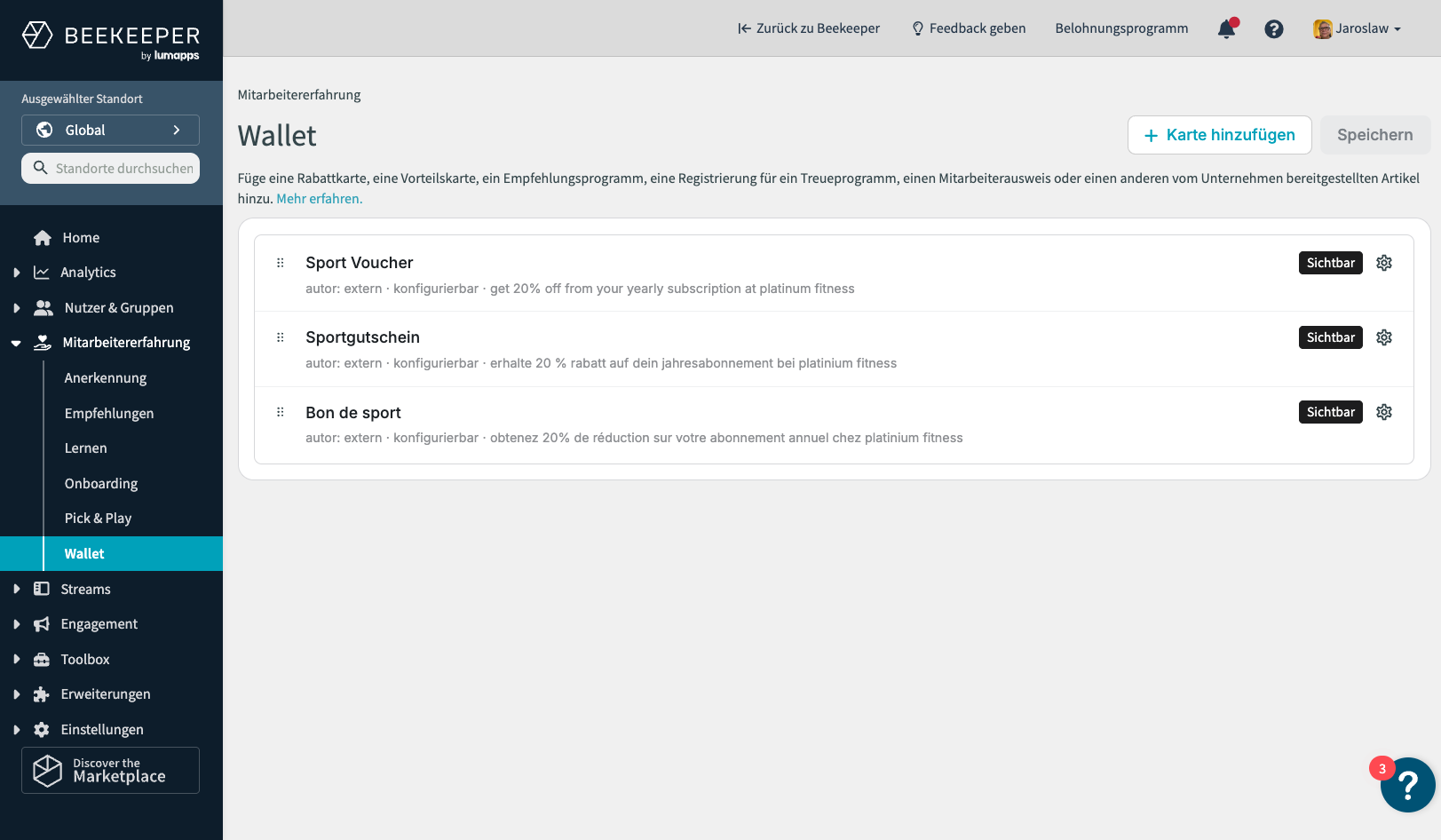This screenshot has width=1441, height=840.
Task: Open Belohnungsprogramm link
Action: point(1121,28)
